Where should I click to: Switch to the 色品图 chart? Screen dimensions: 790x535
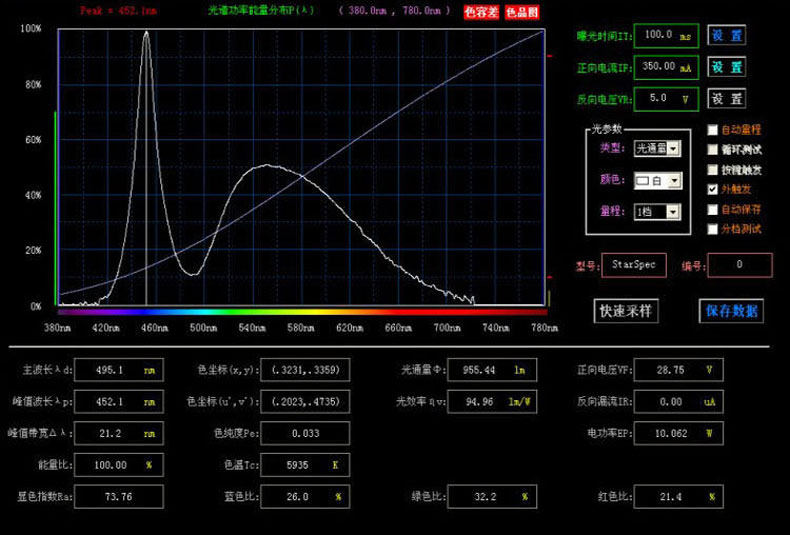[x=521, y=13]
